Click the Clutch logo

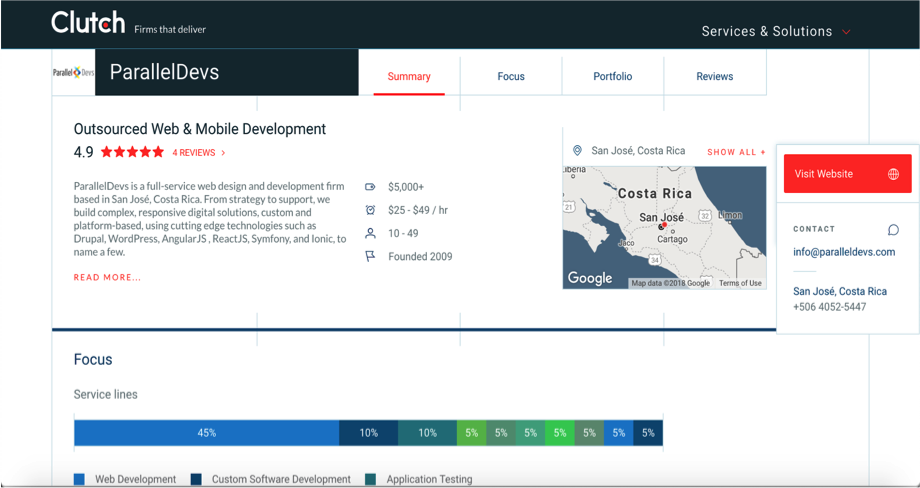pos(88,23)
